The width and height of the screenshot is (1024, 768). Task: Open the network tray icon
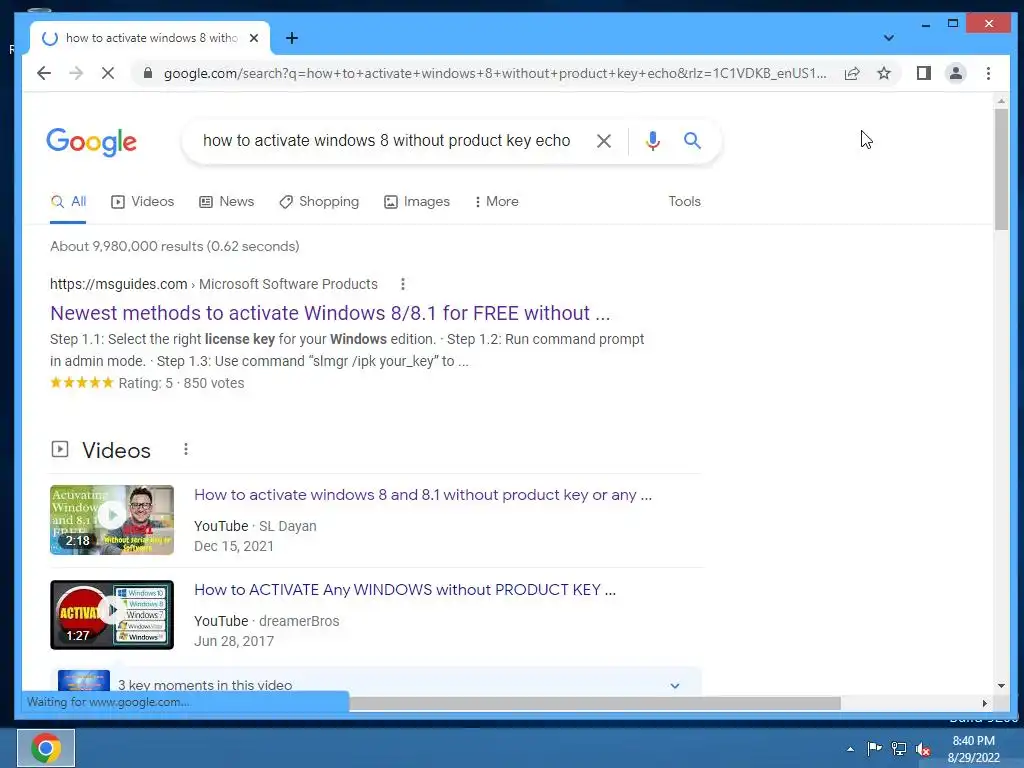point(899,749)
